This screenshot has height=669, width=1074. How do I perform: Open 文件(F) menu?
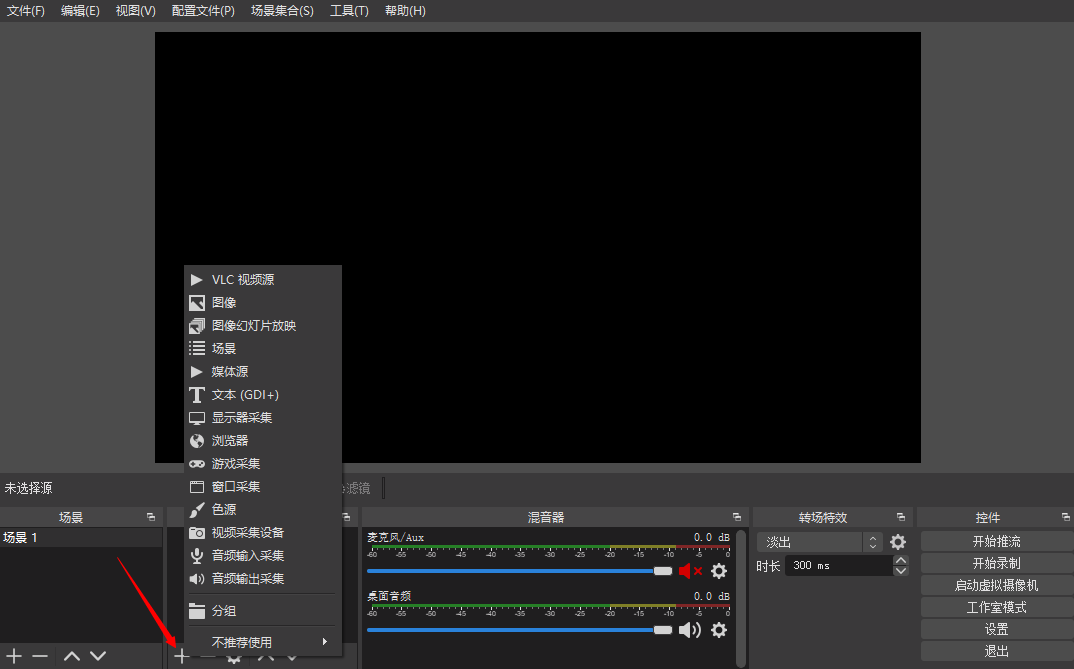(25, 11)
